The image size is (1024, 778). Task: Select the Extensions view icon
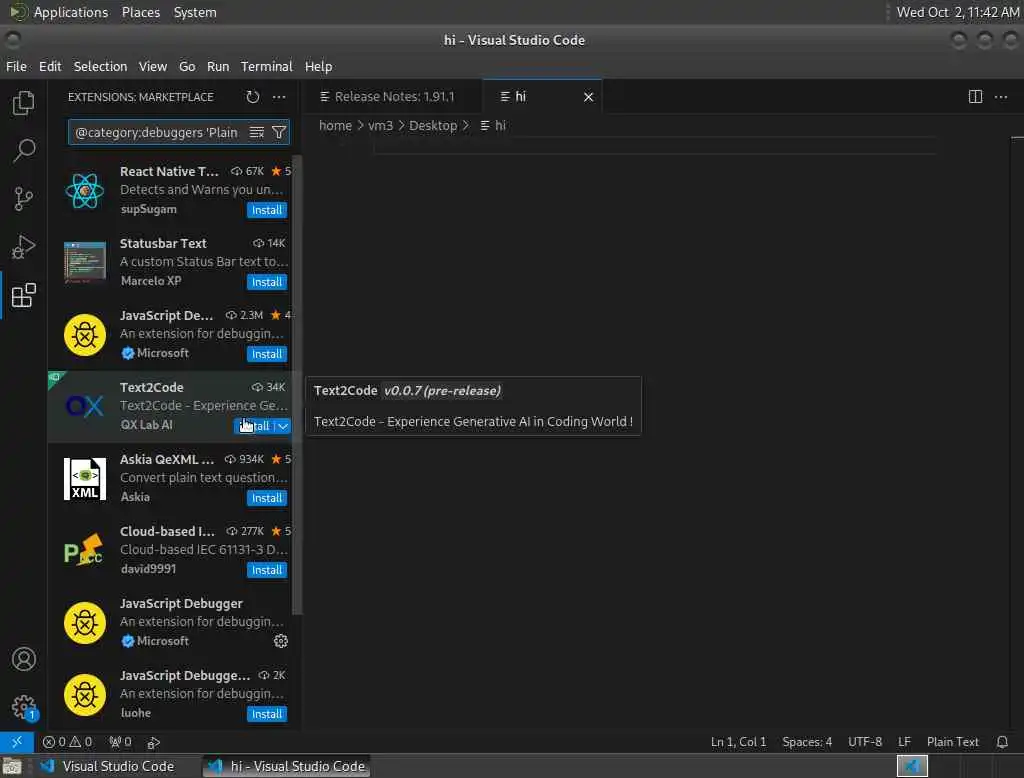pyautogui.click(x=24, y=295)
